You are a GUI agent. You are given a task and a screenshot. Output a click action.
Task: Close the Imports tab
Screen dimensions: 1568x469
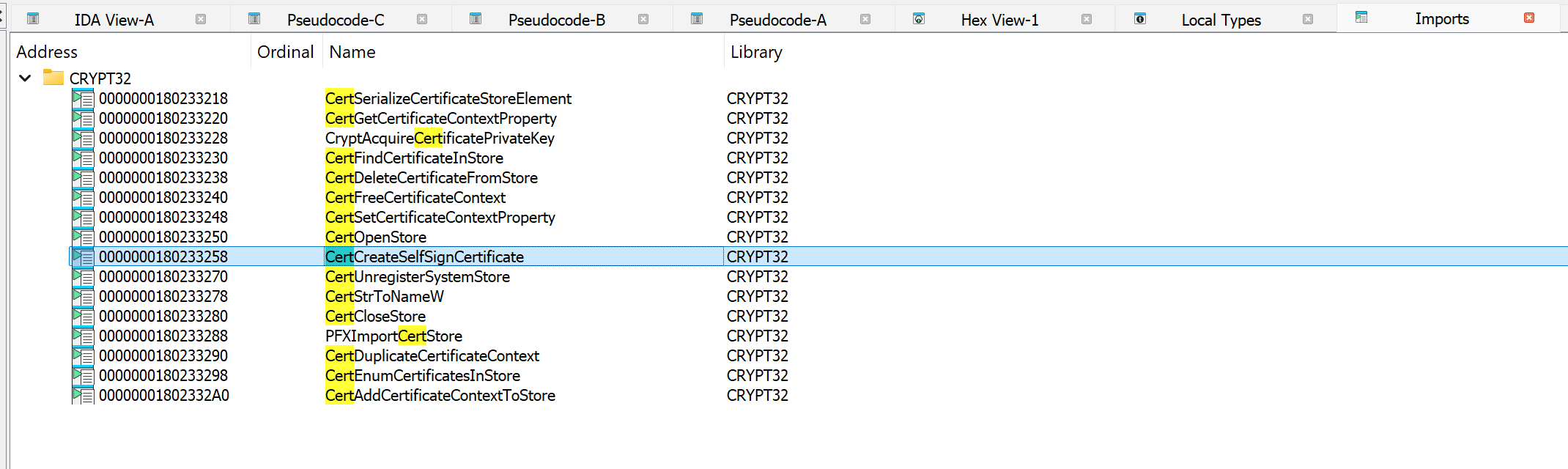(x=1529, y=18)
